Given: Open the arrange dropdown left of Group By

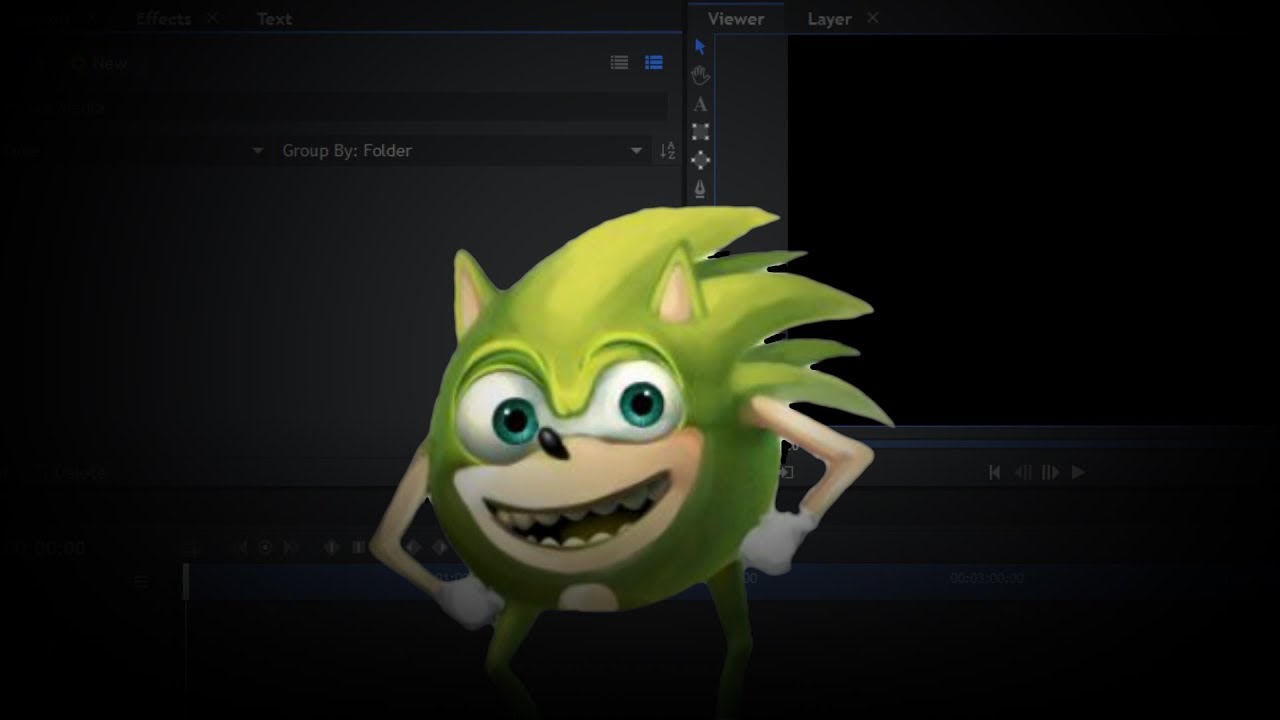Looking at the screenshot, I should click(134, 151).
